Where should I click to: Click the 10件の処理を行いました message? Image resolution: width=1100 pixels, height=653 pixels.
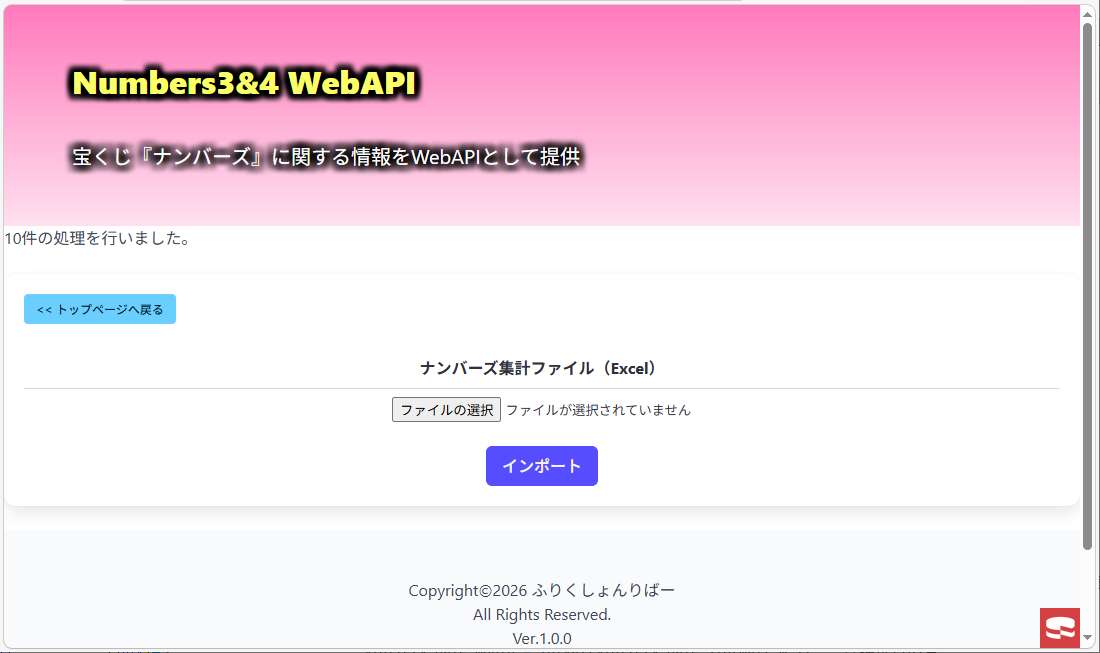[98, 238]
